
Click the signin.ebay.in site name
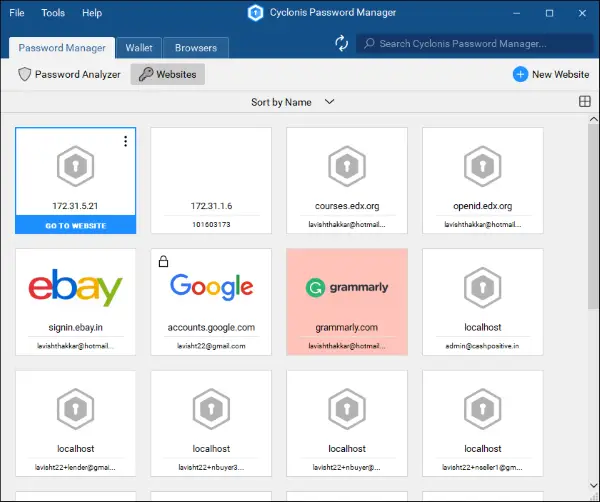coord(75,327)
